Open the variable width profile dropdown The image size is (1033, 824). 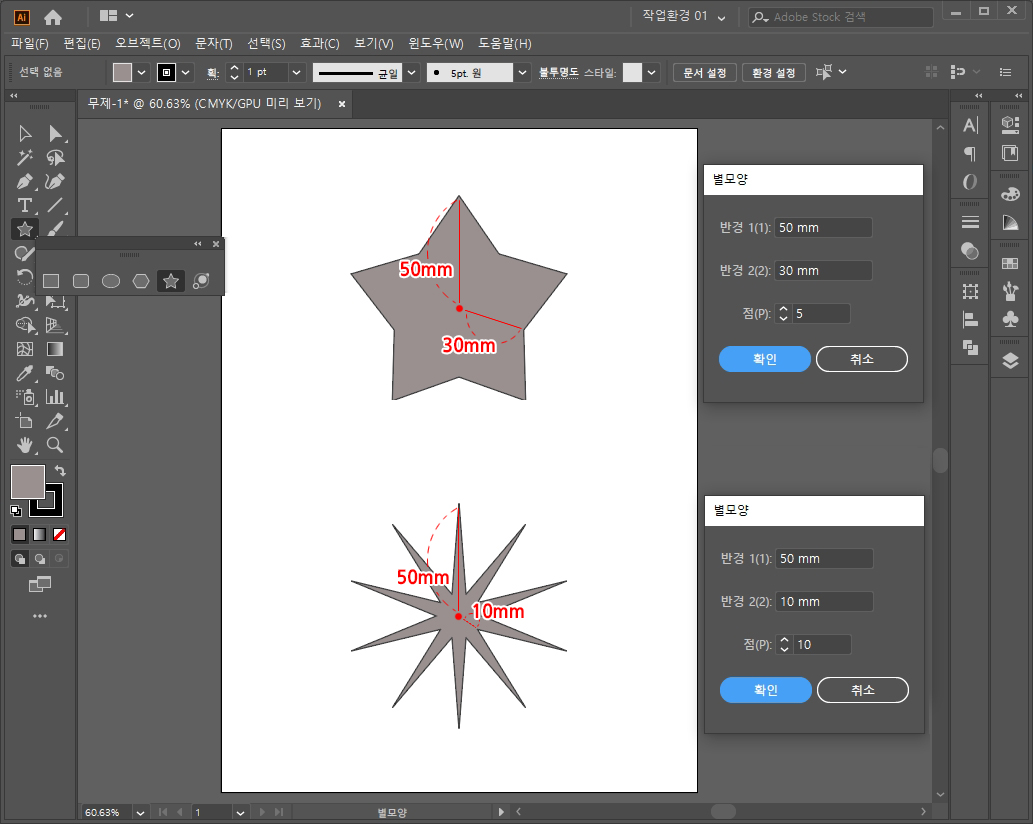[x=412, y=72]
